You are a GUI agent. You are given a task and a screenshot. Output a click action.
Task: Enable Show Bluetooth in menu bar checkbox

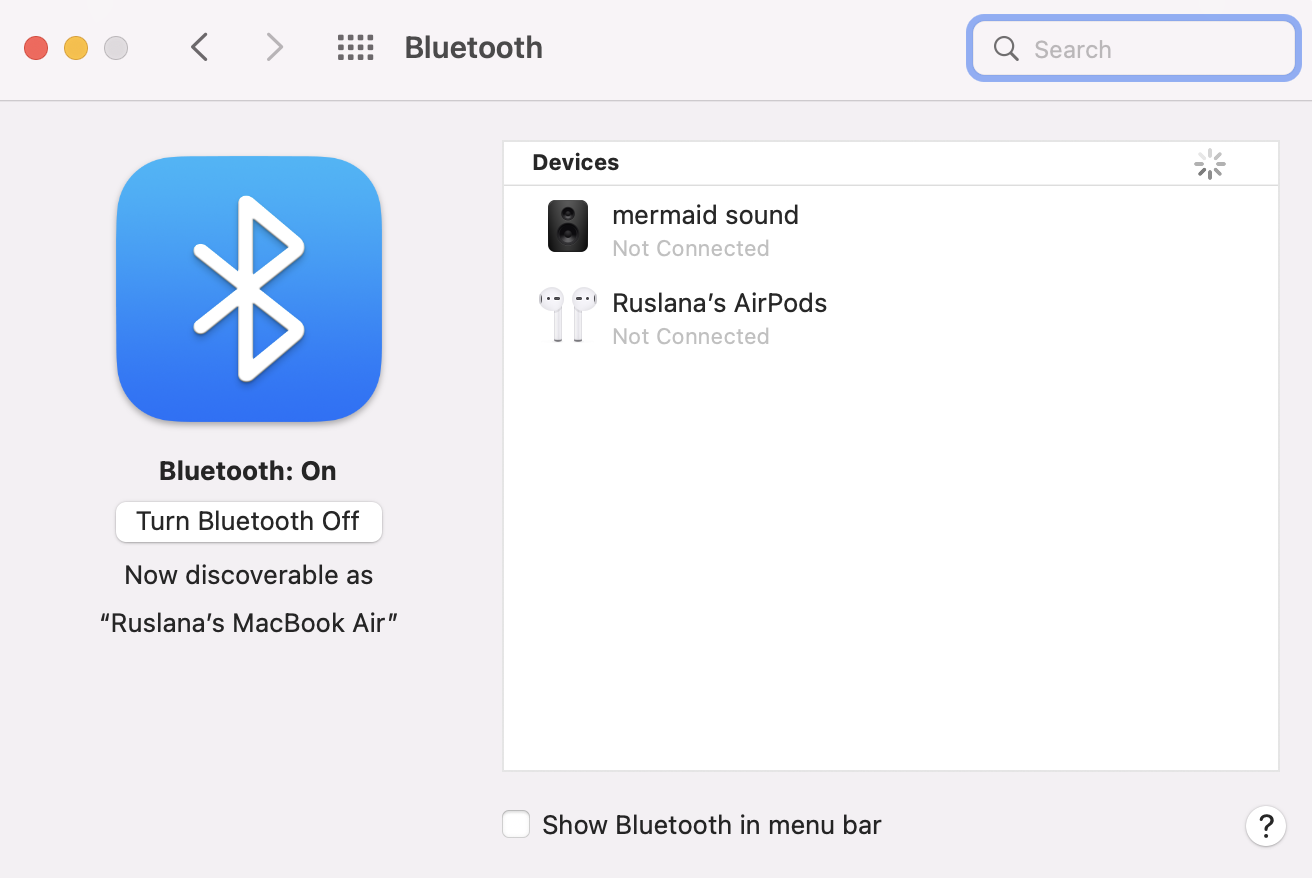516,824
